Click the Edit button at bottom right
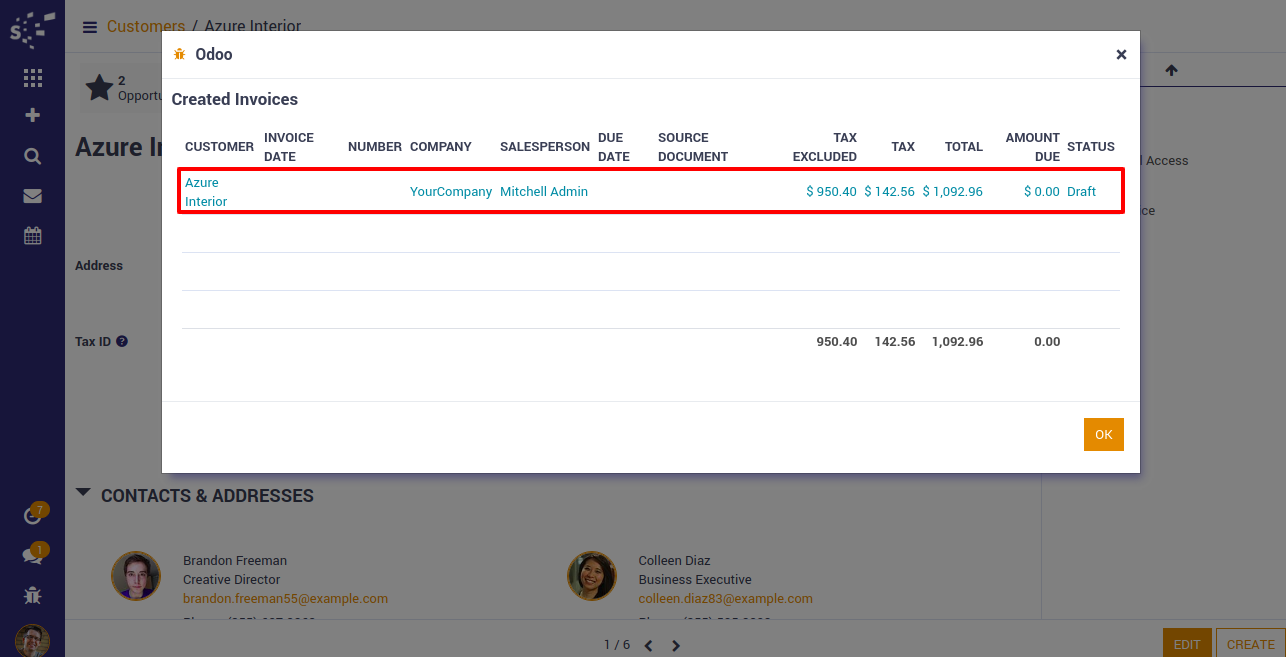This screenshot has width=1286, height=657. pos(1187,644)
